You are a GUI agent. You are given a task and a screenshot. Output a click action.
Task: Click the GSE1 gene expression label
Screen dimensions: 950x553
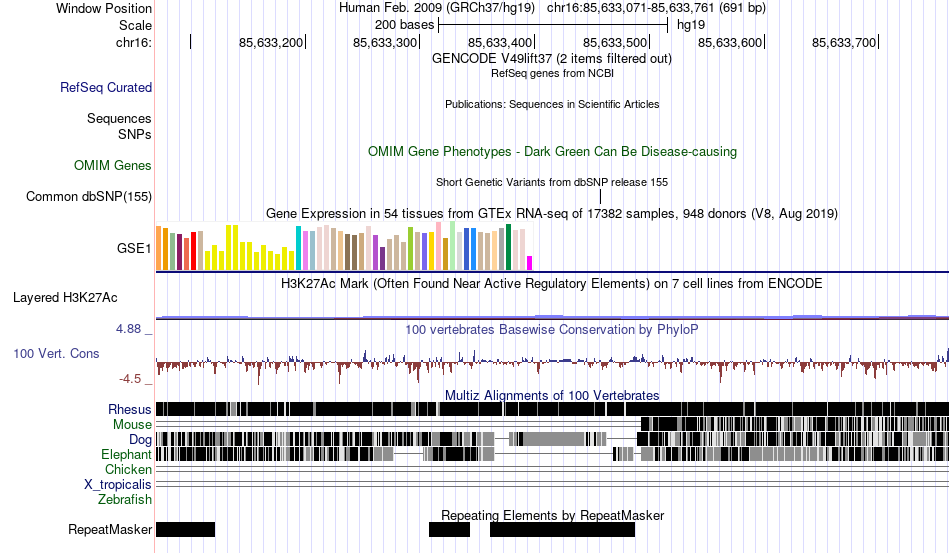tap(134, 248)
